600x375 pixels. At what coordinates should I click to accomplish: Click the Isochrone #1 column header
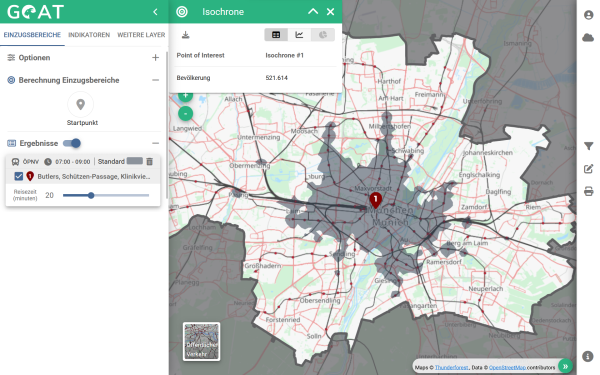285,55
